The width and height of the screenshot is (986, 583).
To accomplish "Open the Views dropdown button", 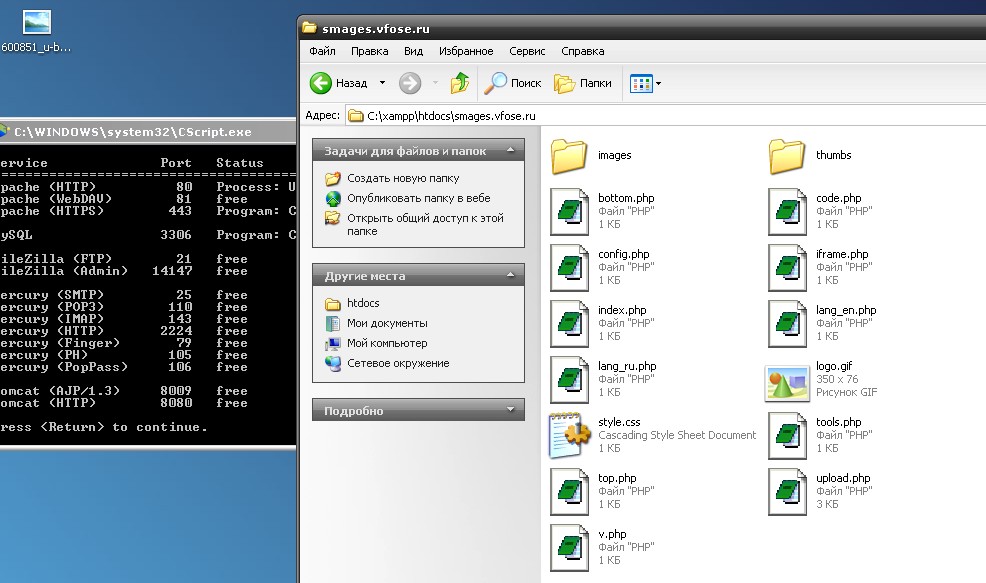I will [x=646, y=83].
